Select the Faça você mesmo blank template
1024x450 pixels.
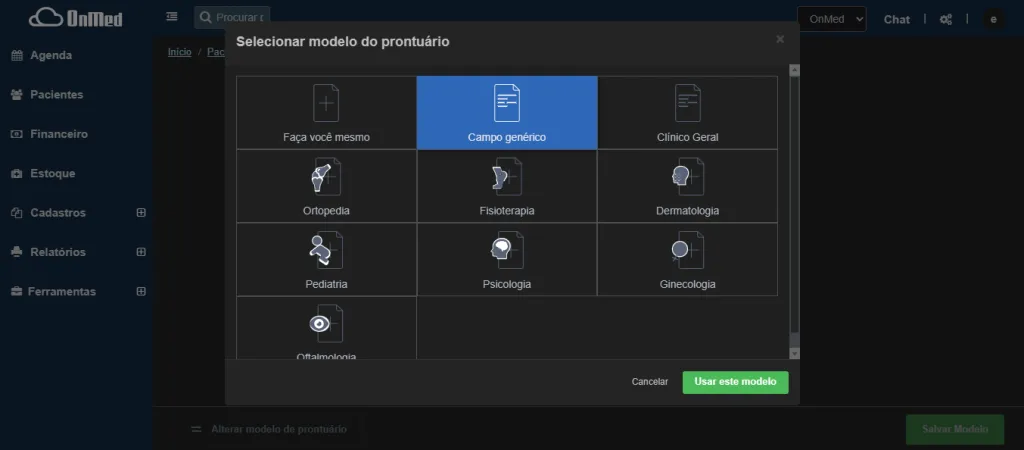click(326, 105)
